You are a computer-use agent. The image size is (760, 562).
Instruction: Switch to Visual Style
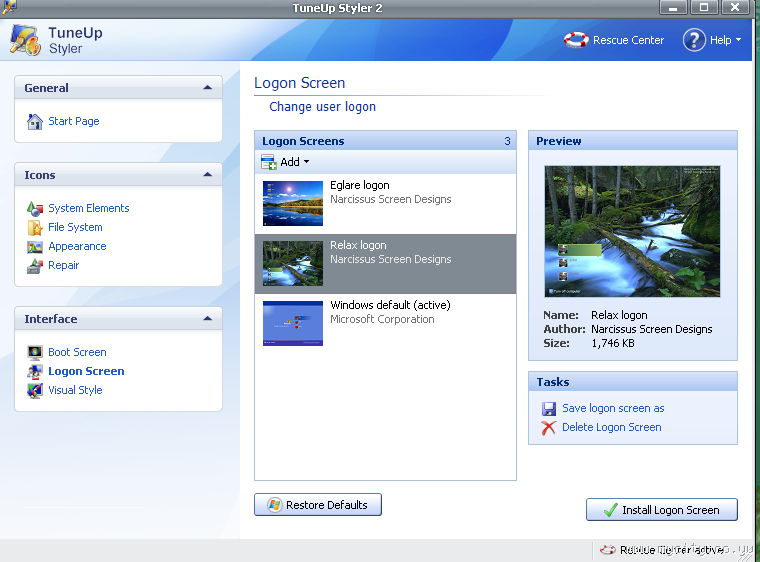75,390
